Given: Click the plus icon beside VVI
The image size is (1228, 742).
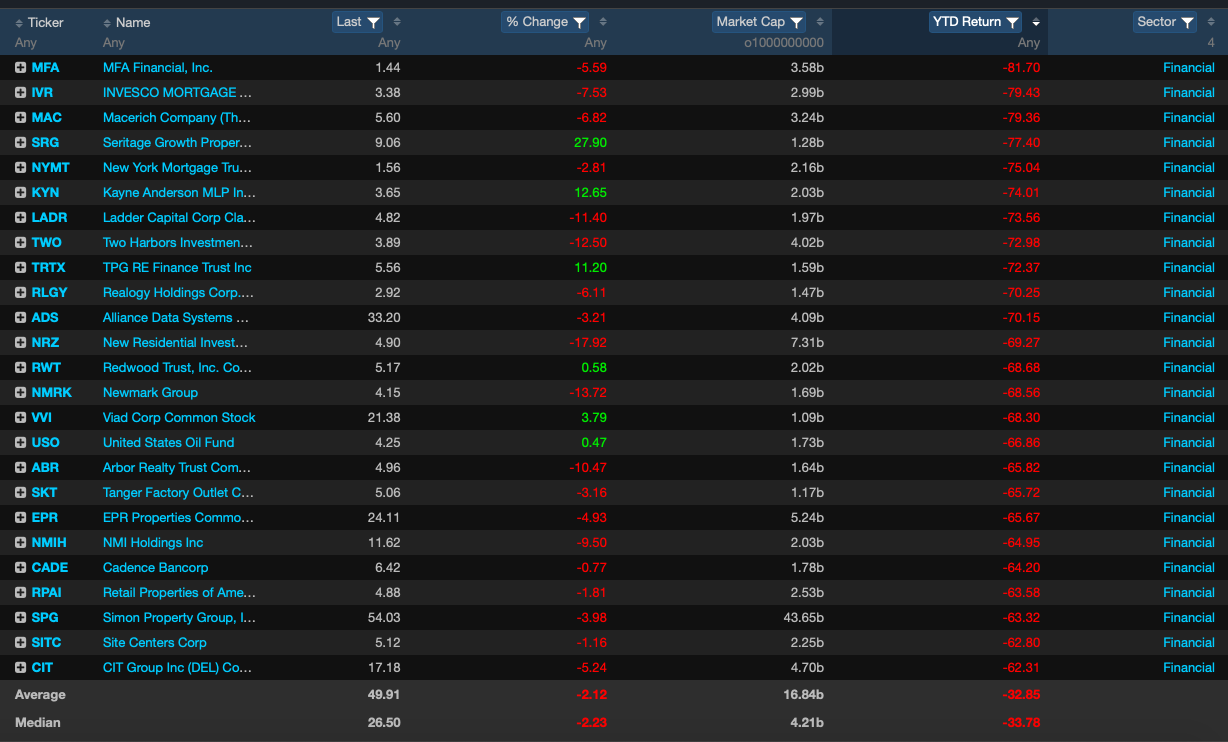Looking at the screenshot, I should tap(20, 417).
